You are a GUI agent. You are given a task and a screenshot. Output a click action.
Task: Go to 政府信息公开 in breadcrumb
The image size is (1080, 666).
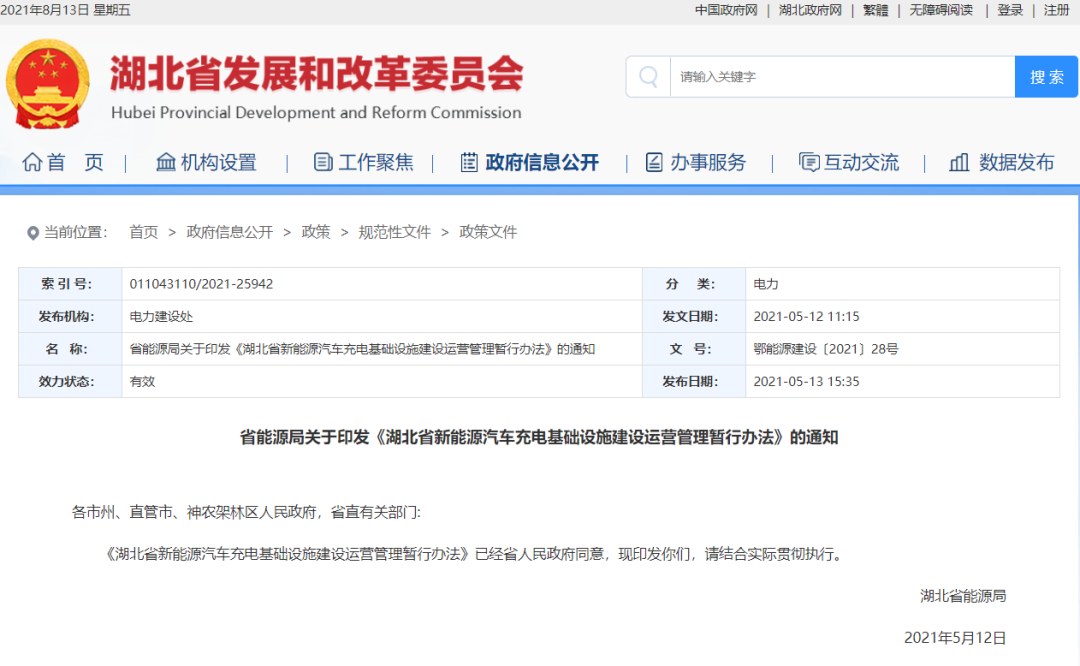[x=229, y=232]
